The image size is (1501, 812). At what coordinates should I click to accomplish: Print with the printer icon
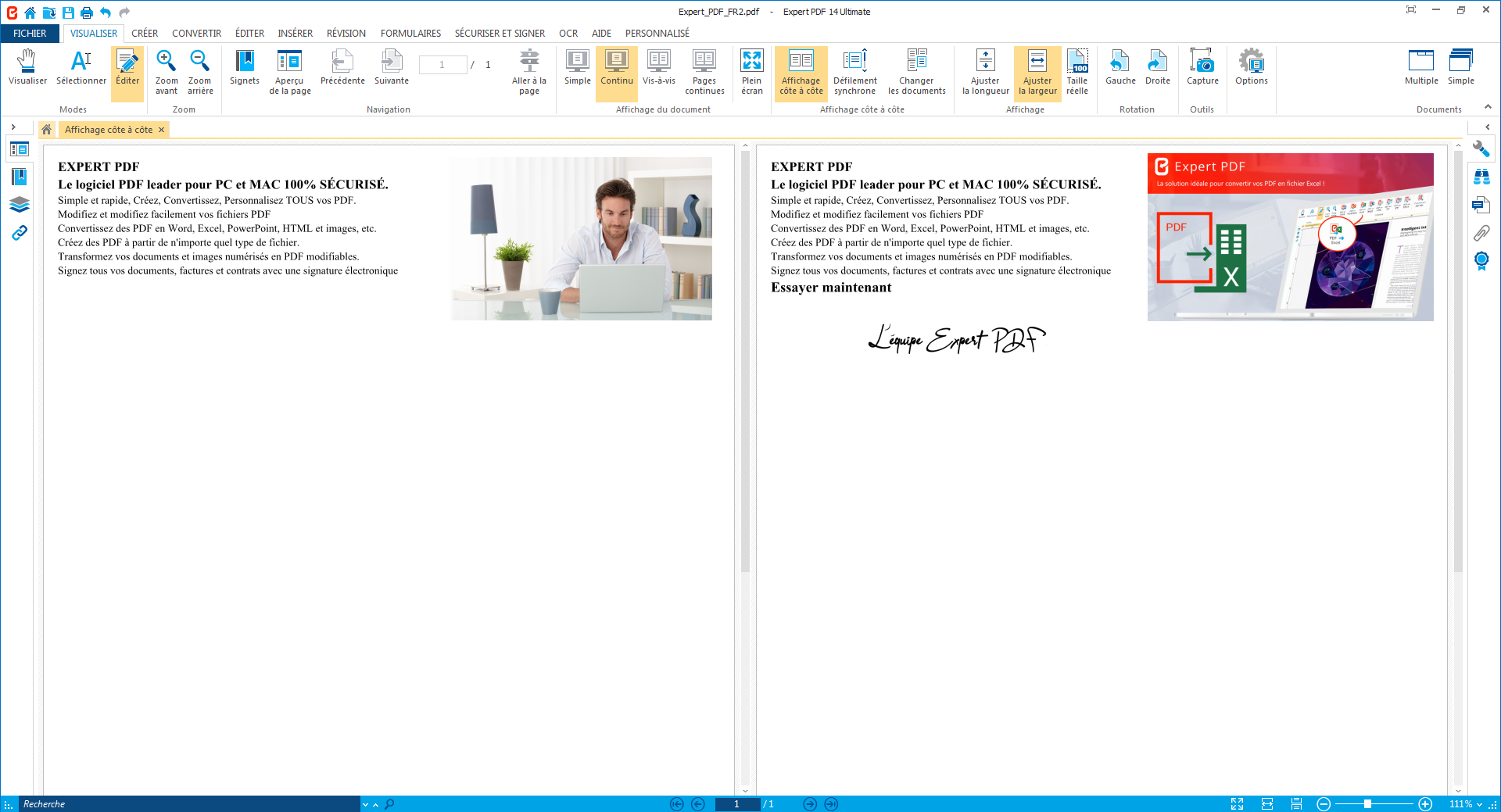87,13
